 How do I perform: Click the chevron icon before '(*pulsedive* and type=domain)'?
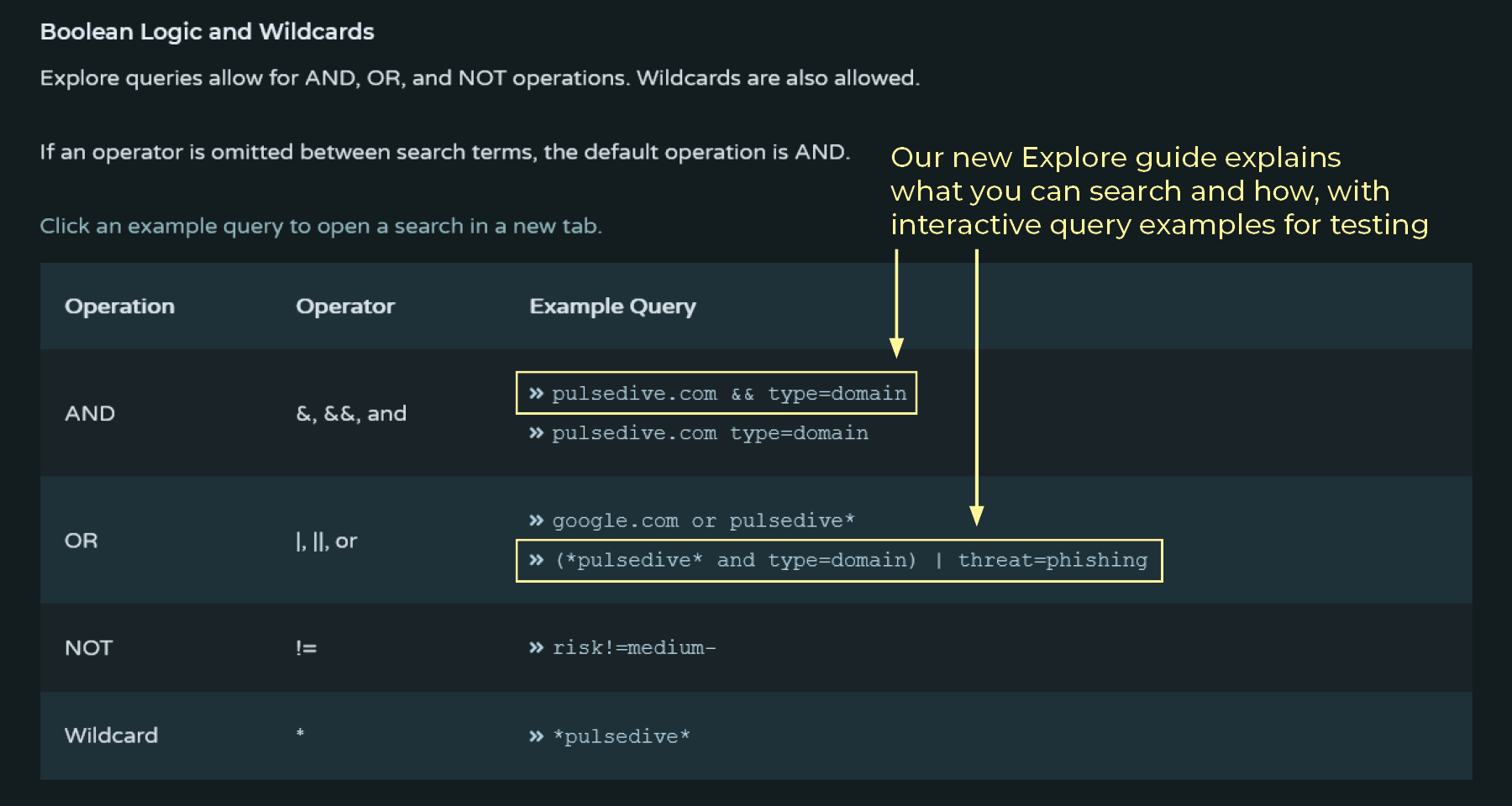[536, 560]
